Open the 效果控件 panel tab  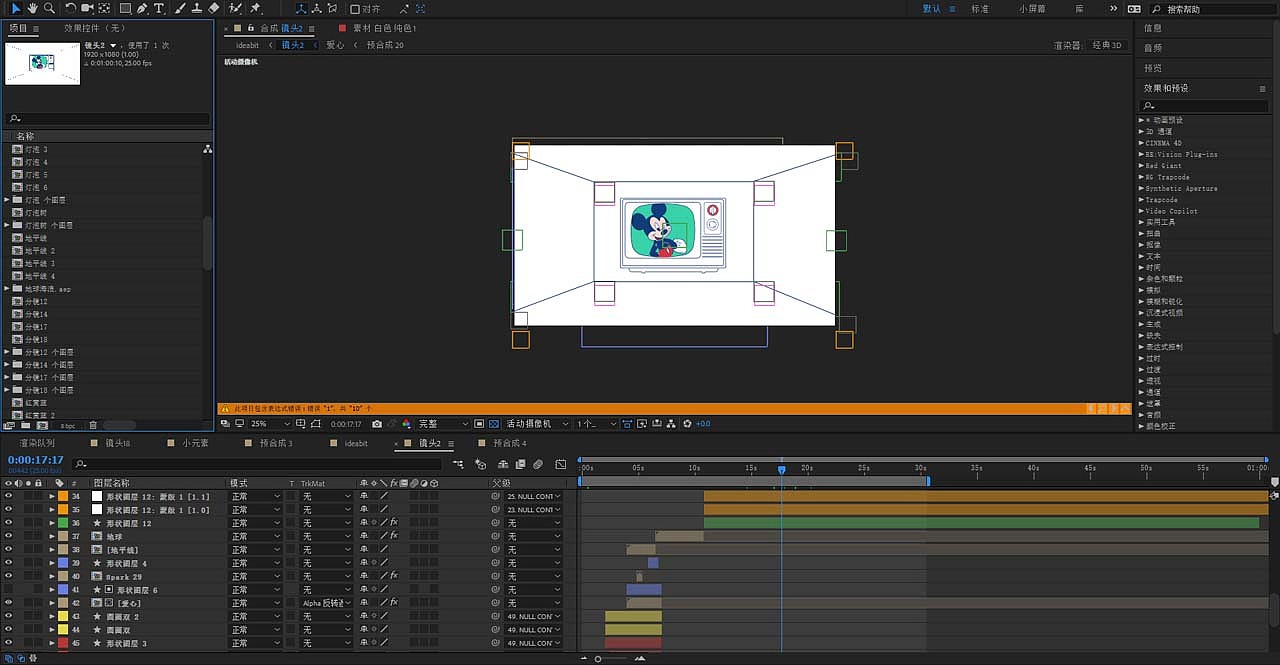coord(93,28)
